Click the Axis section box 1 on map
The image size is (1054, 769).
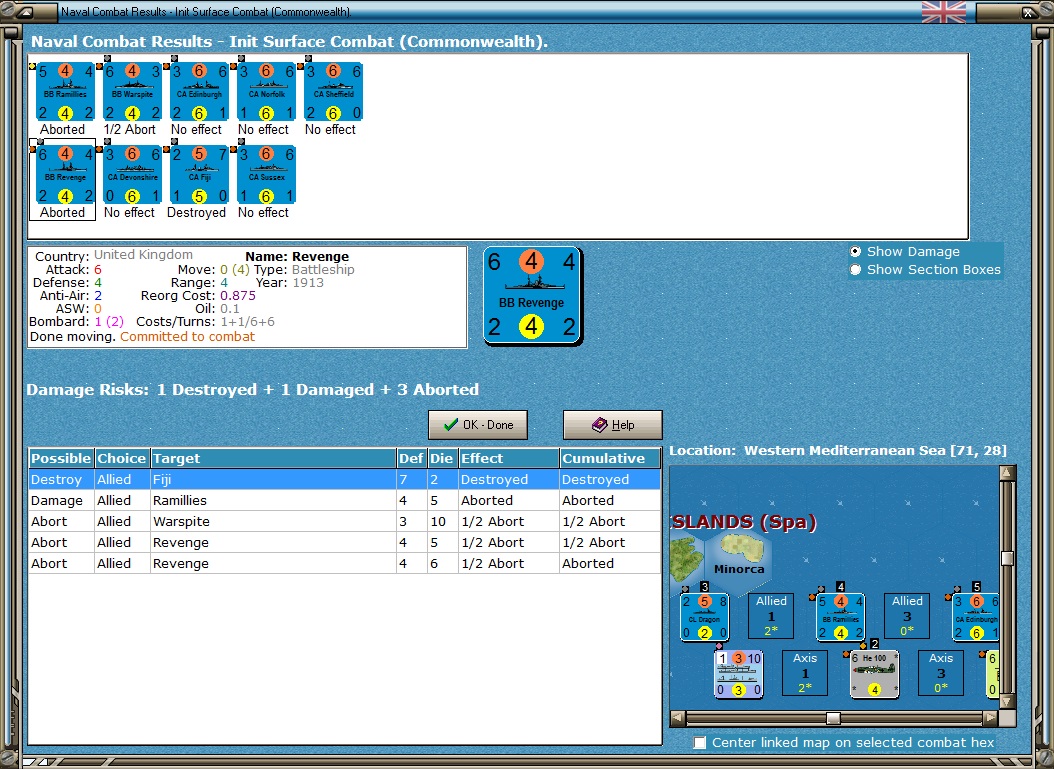coord(805,673)
